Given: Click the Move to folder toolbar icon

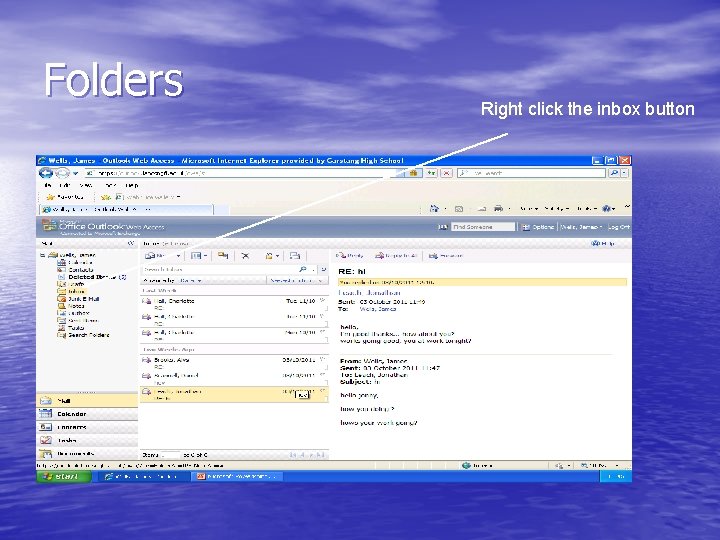Looking at the screenshot, I should pos(223,255).
